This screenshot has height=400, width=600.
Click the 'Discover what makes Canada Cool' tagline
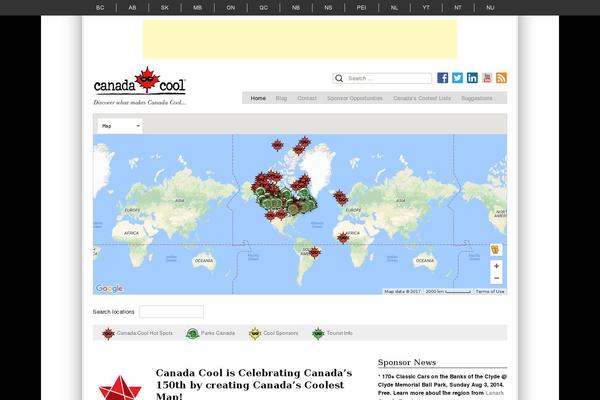[x=139, y=103]
